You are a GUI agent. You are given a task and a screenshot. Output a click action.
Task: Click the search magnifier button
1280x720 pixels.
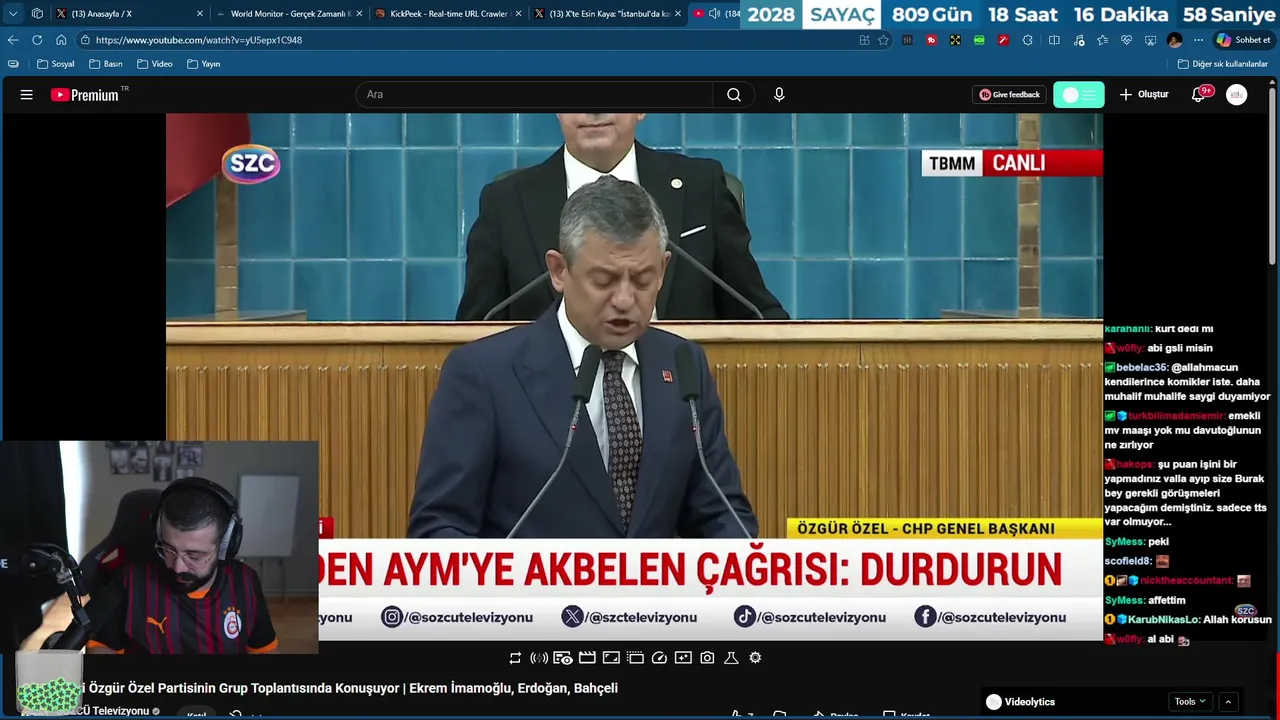point(734,95)
